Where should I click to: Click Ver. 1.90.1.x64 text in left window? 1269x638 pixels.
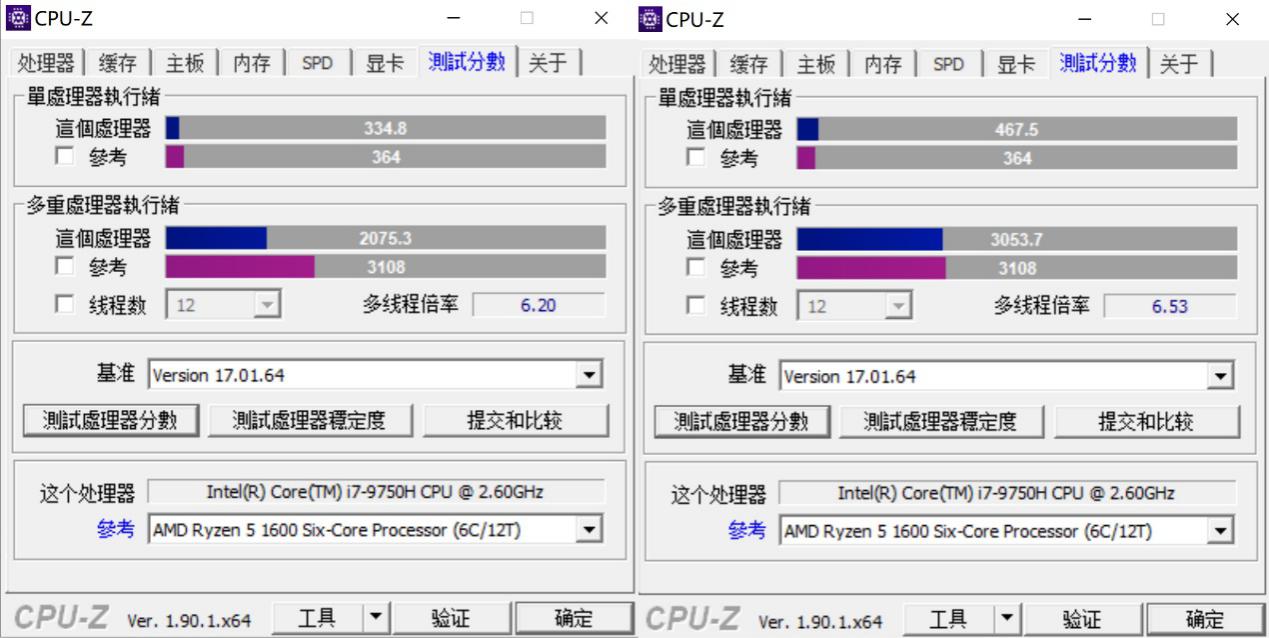(189, 622)
